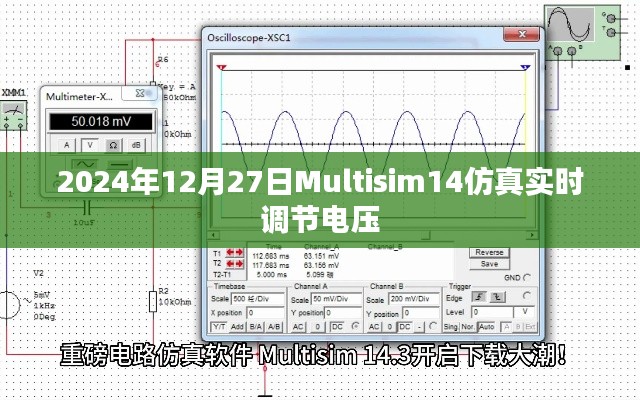Select the GND radio button
Screen dimensions: 640x400
click(527, 278)
